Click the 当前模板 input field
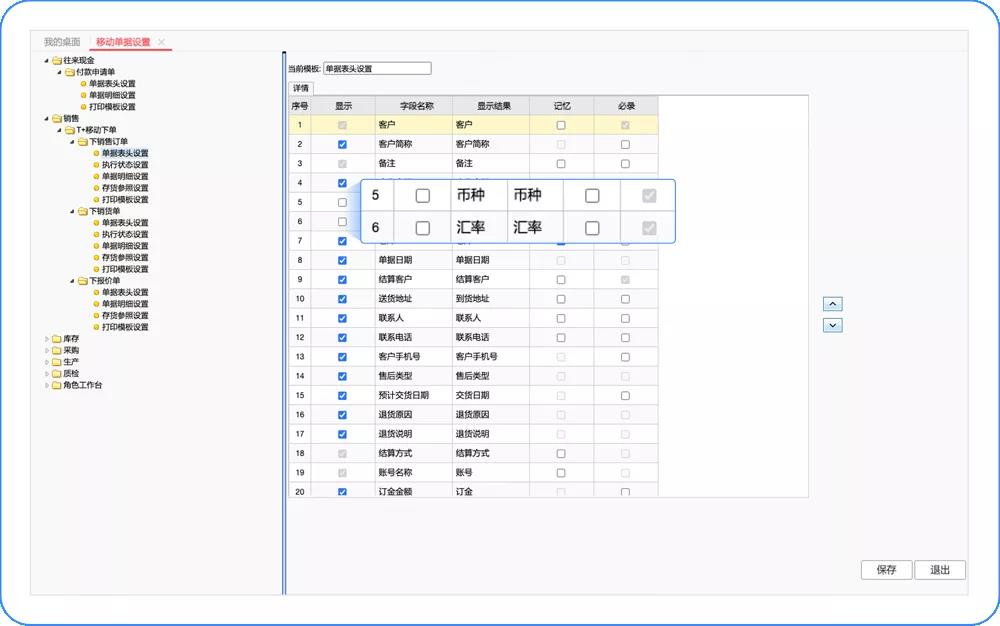Viewport: 1000px width, 626px height. (x=377, y=69)
